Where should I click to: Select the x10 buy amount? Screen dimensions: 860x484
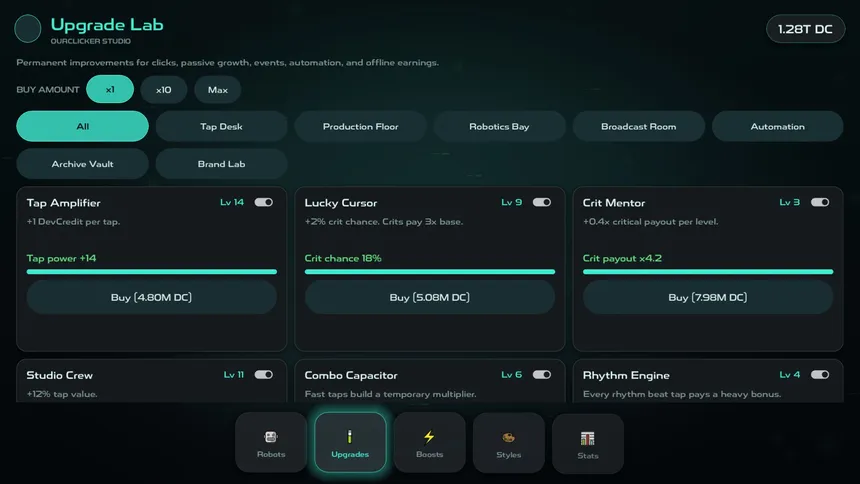(x=163, y=89)
